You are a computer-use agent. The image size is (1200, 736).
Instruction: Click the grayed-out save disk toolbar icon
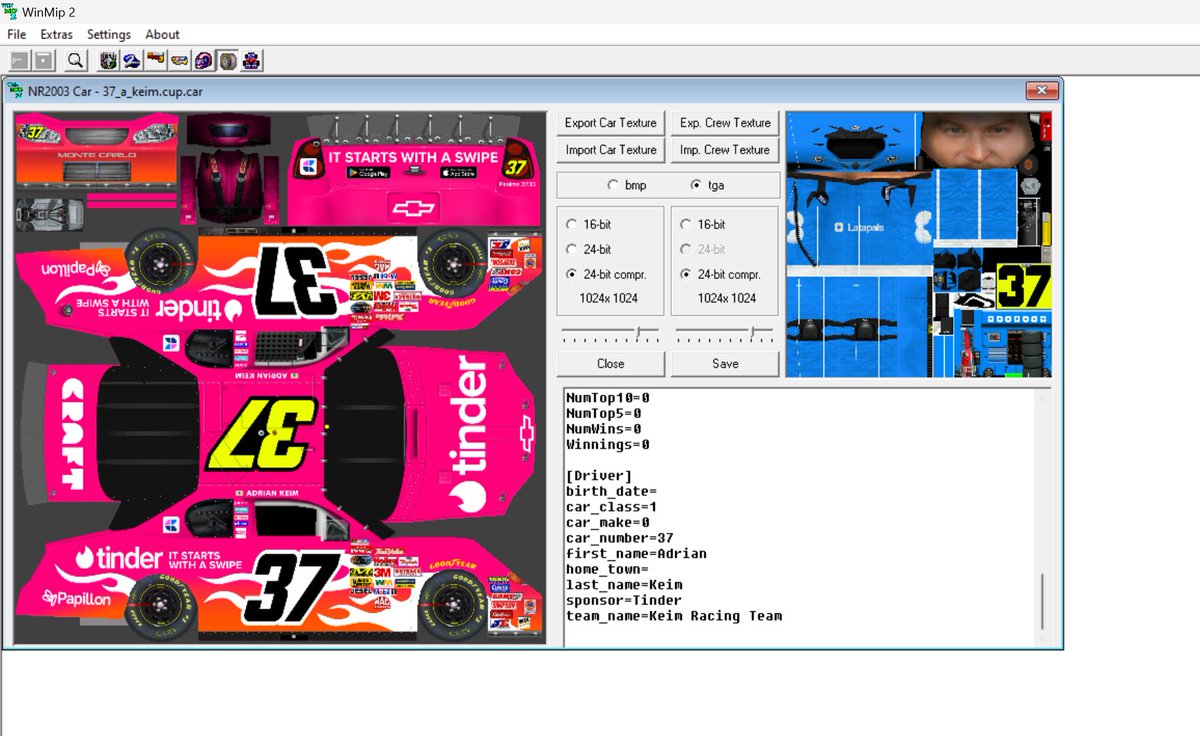coord(44,61)
